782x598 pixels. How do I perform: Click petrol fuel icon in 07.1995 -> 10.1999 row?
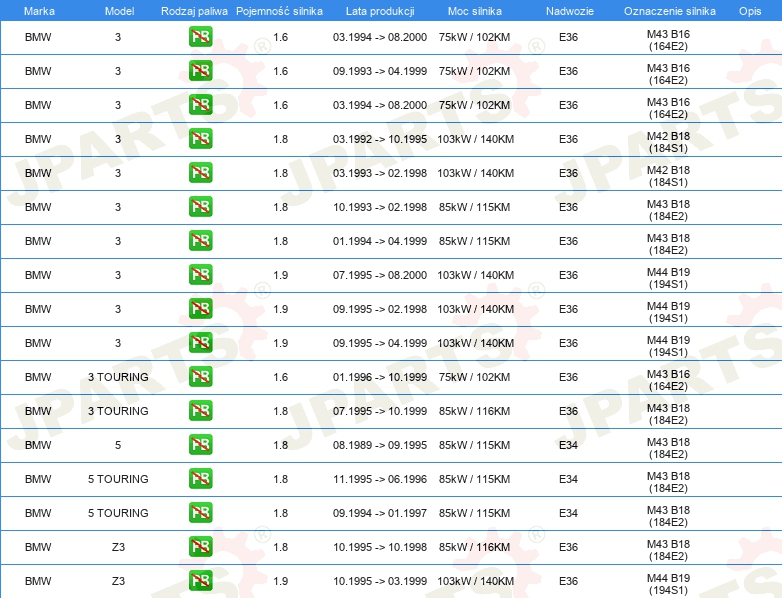pos(200,410)
